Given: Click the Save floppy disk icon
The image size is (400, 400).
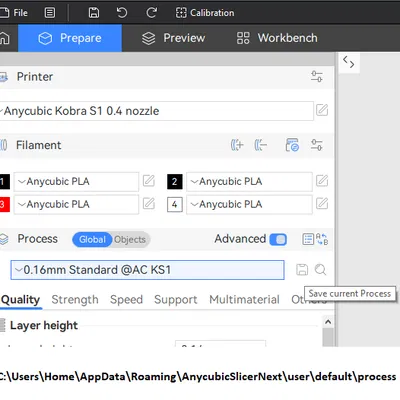Looking at the screenshot, I should (x=94, y=13).
